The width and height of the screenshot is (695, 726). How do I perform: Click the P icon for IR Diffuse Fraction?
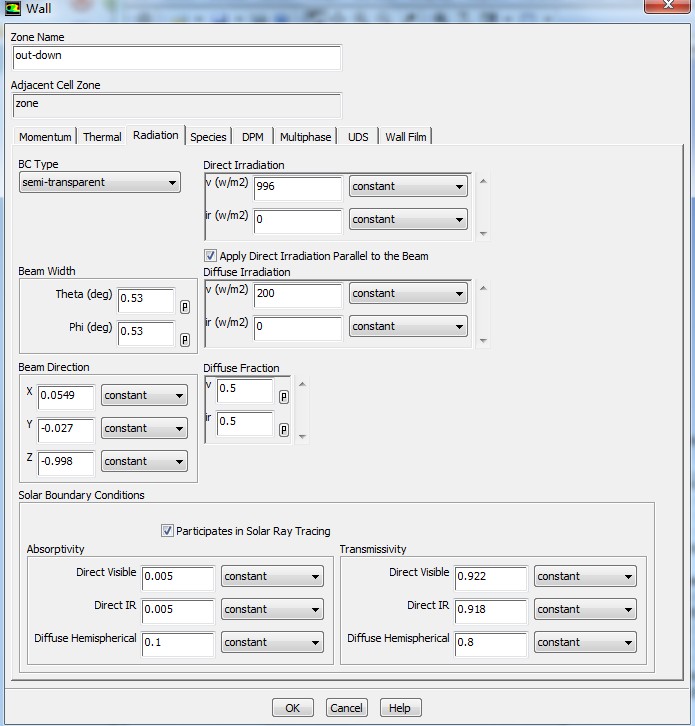point(284,430)
